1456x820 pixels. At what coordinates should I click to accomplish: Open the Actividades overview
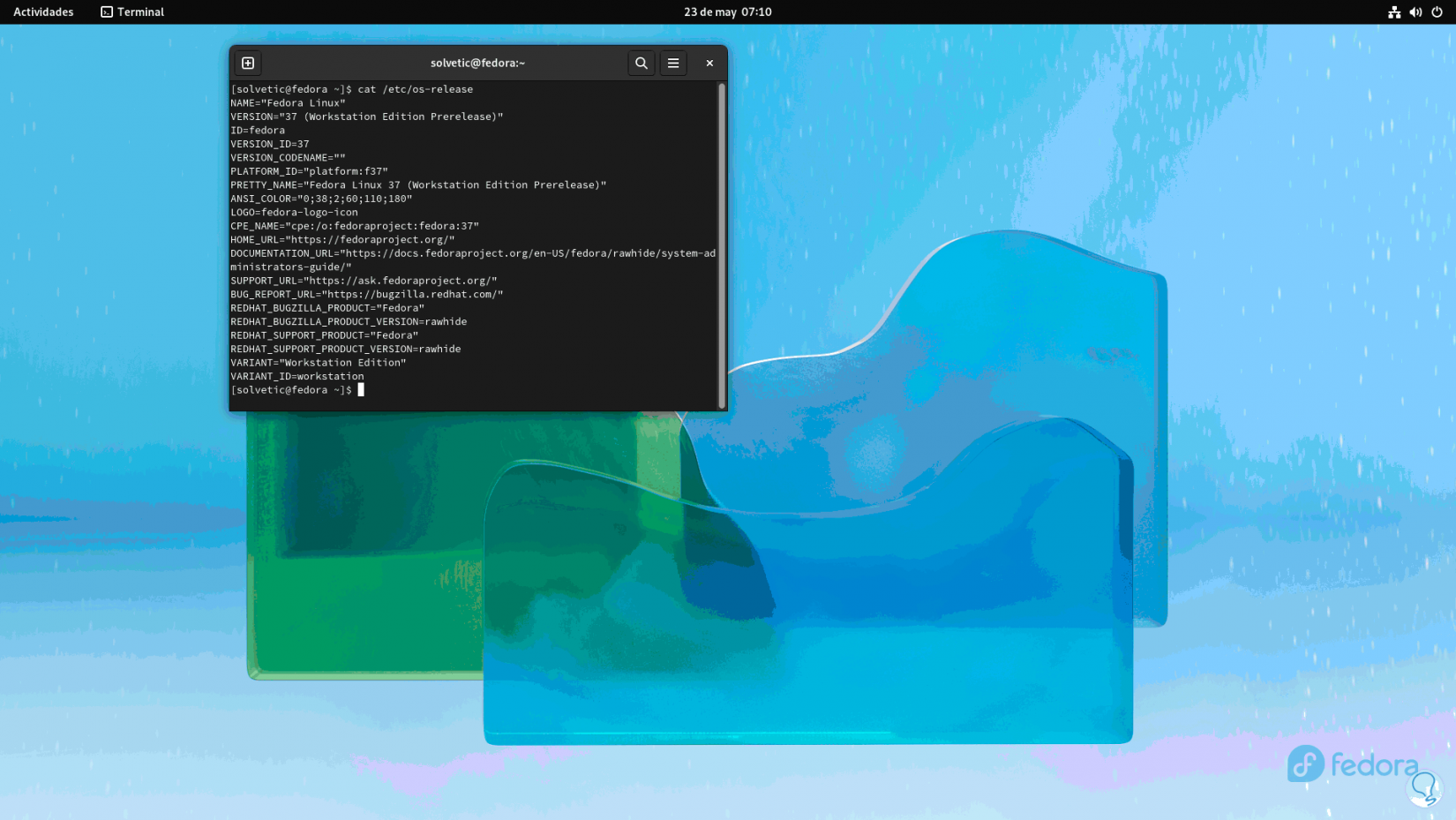click(x=43, y=11)
